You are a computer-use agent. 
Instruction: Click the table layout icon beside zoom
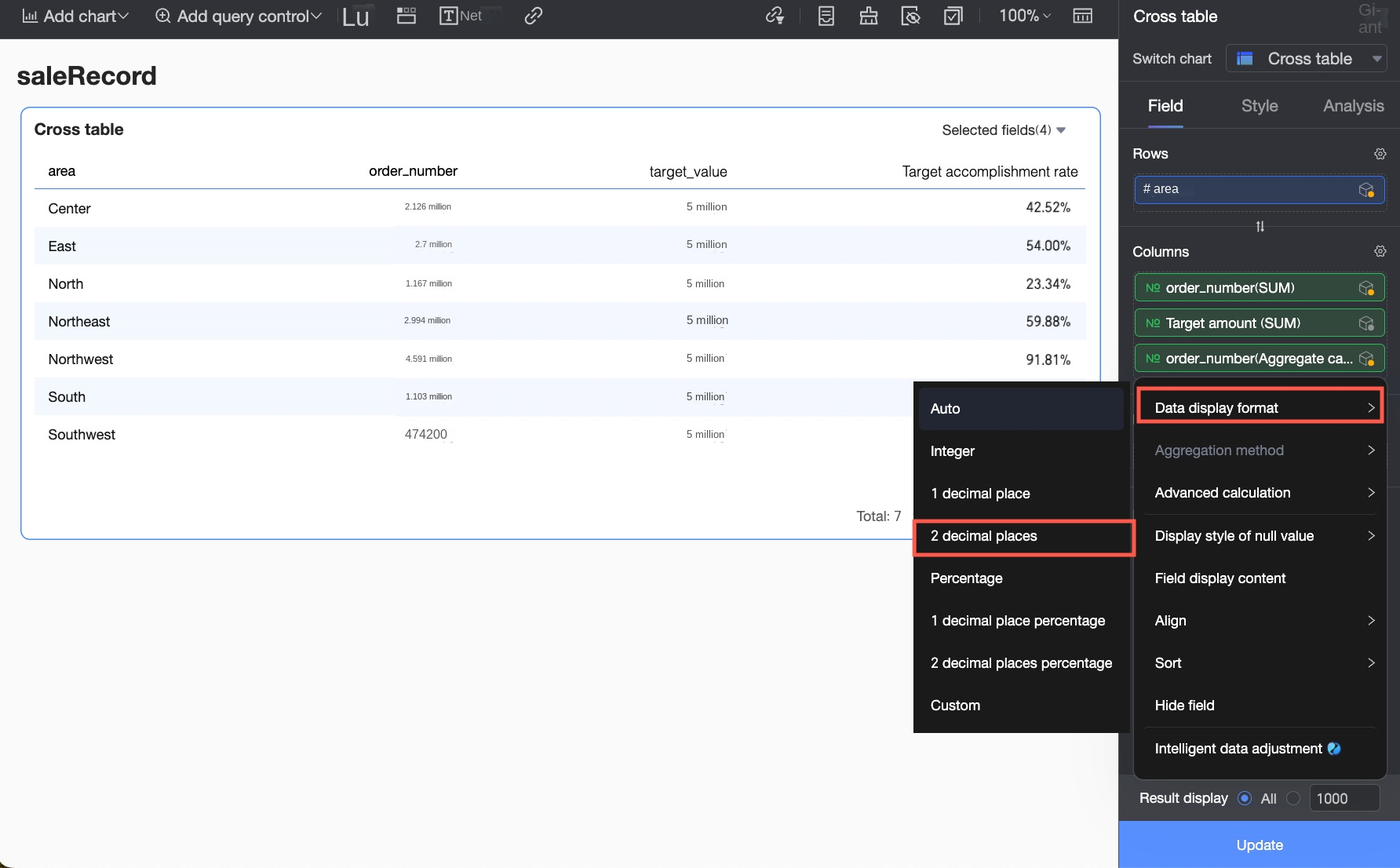(x=1082, y=16)
